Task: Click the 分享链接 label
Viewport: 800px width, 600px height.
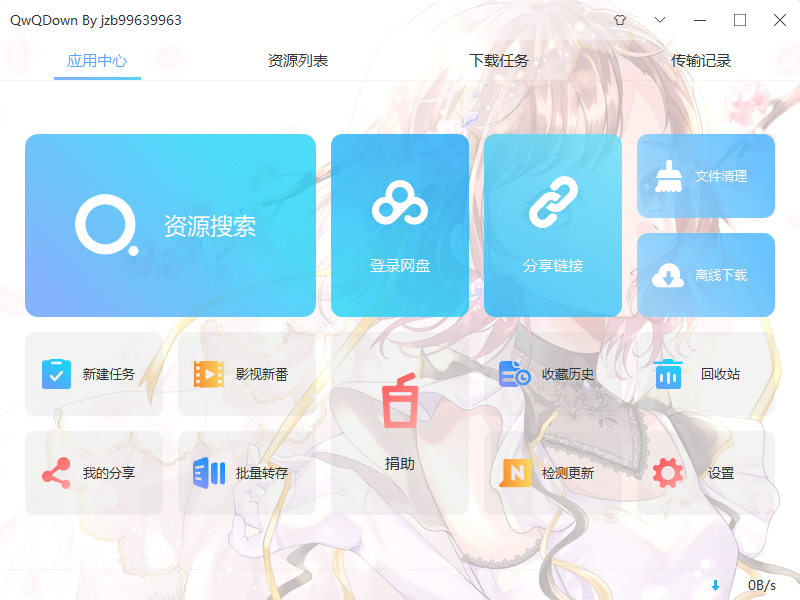Action: (x=553, y=265)
